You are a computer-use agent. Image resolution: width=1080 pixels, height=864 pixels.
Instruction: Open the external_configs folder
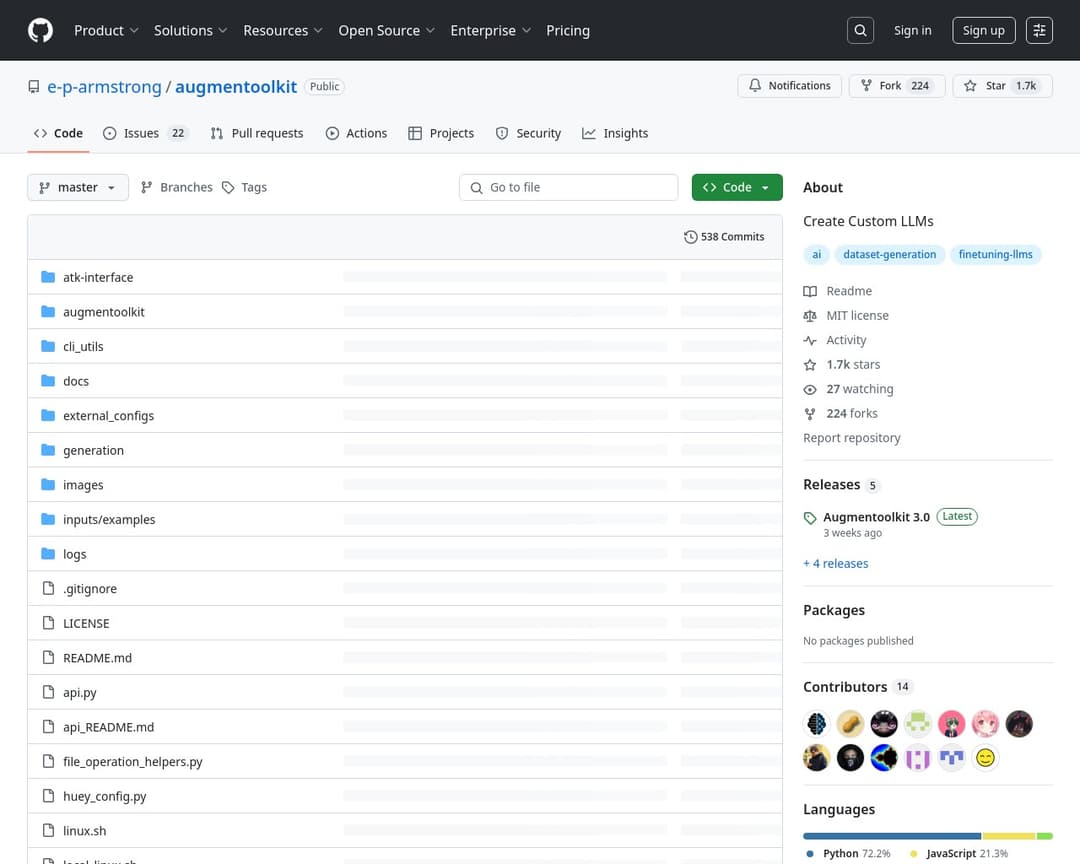[x=108, y=415]
